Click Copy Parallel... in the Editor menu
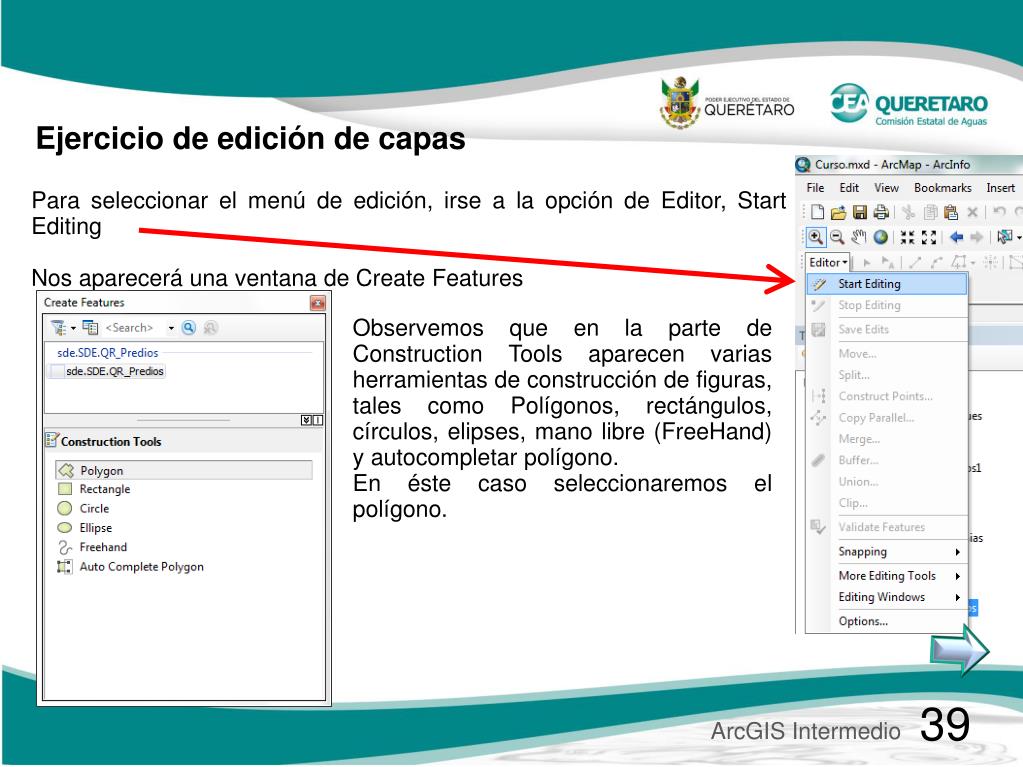This screenshot has height=767, width=1023. click(887, 417)
